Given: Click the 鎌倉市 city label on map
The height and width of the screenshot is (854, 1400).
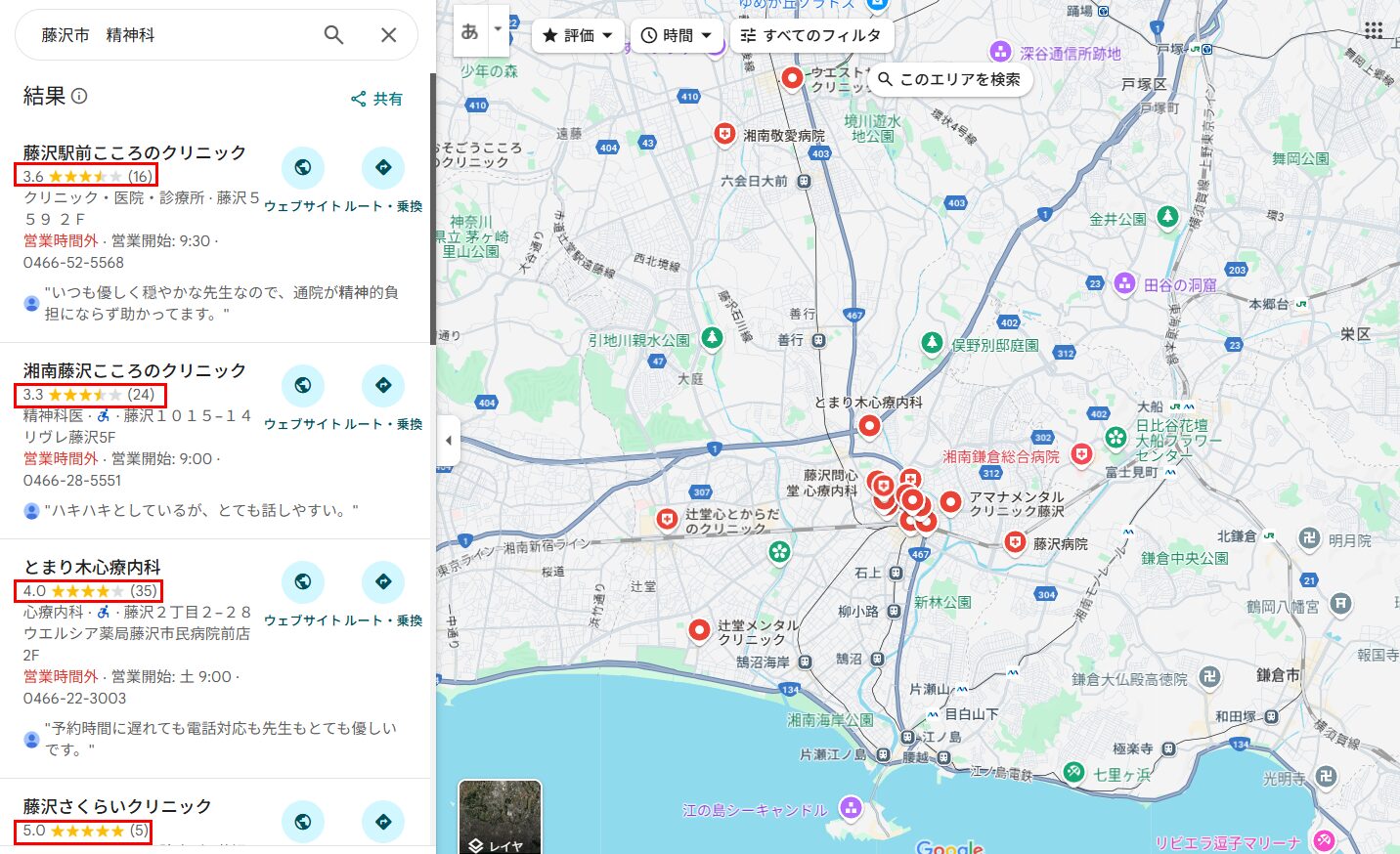Looking at the screenshot, I should click(1278, 674).
